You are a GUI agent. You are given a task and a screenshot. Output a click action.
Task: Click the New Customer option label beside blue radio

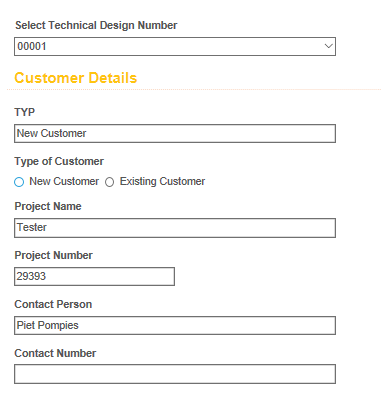64,181
